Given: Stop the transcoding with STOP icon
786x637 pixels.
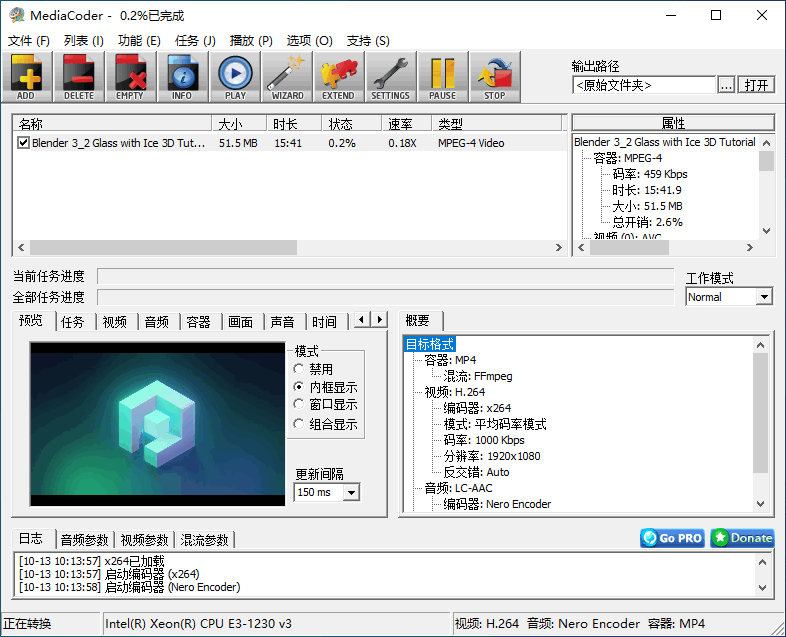Looking at the screenshot, I should click(x=495, y=77).
